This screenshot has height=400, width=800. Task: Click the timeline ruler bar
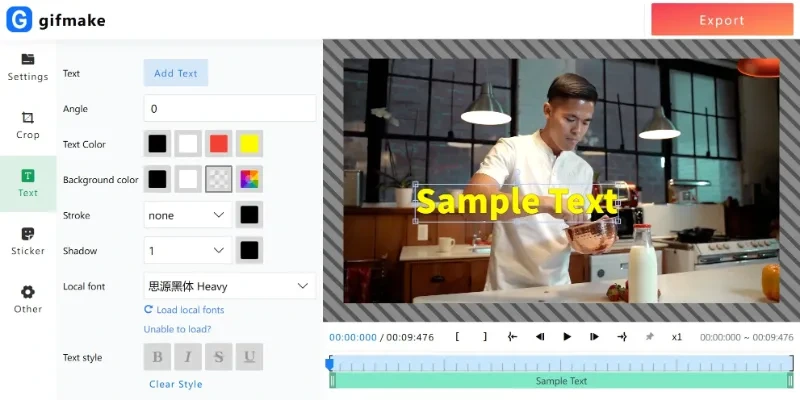[x=561, y=363]
